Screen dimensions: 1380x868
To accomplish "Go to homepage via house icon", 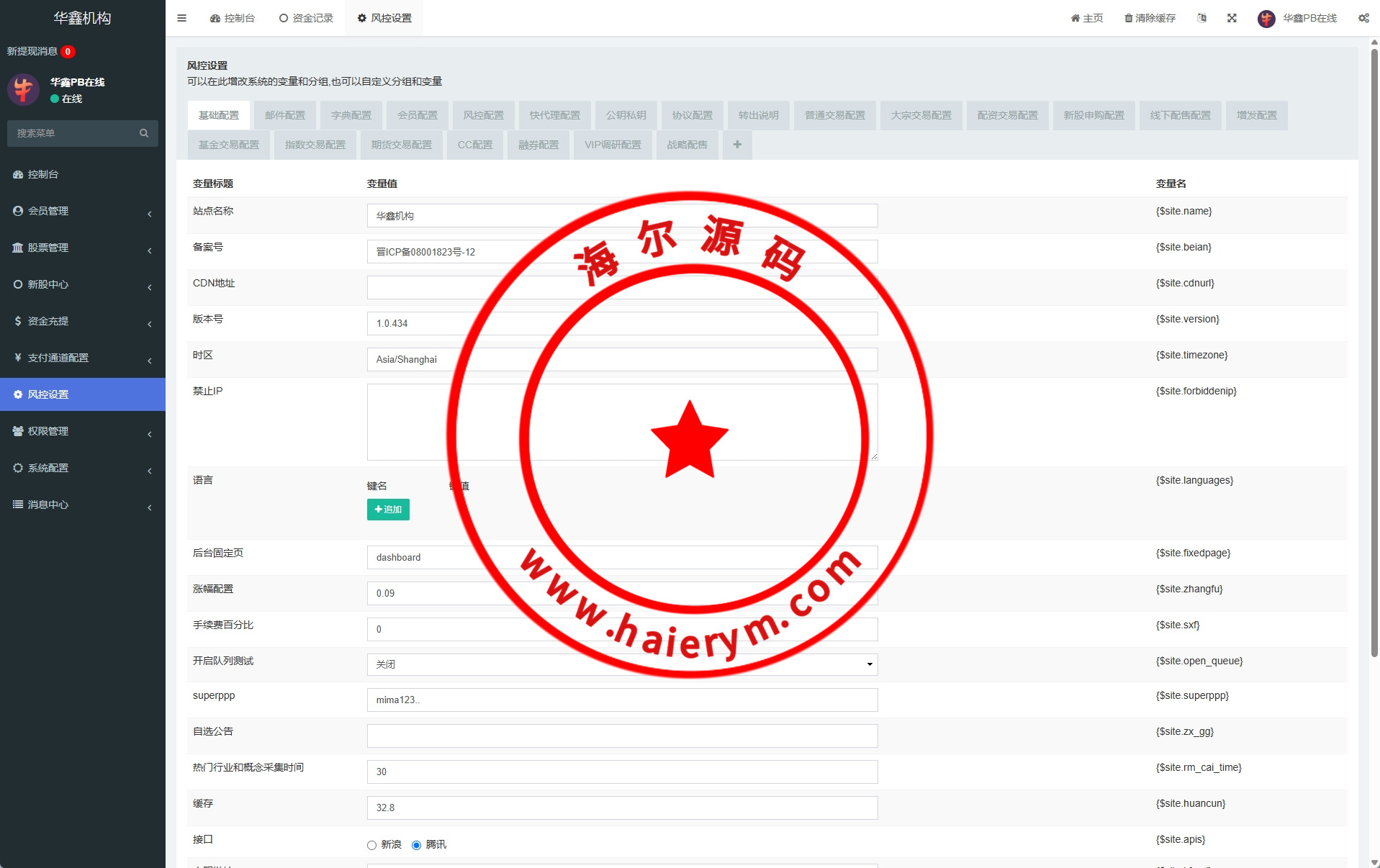I will pos(1075,18).
